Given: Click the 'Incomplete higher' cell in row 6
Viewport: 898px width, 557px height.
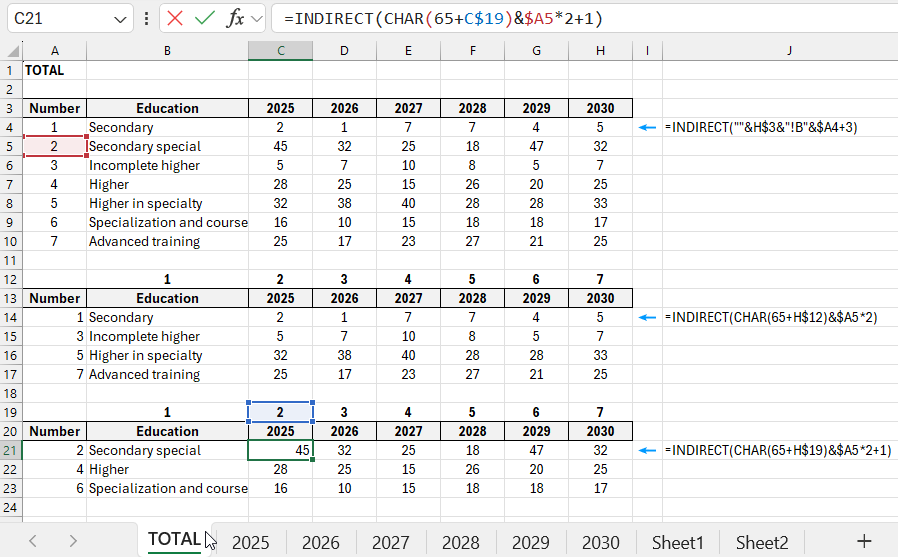Looking at the screenshot, I should (x=167, y=165).
